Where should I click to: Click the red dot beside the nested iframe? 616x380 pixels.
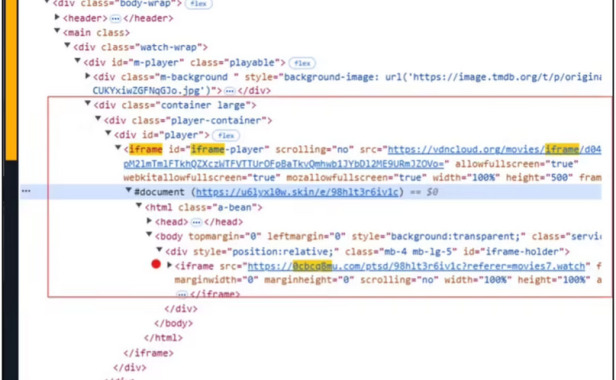click(156, 264)
